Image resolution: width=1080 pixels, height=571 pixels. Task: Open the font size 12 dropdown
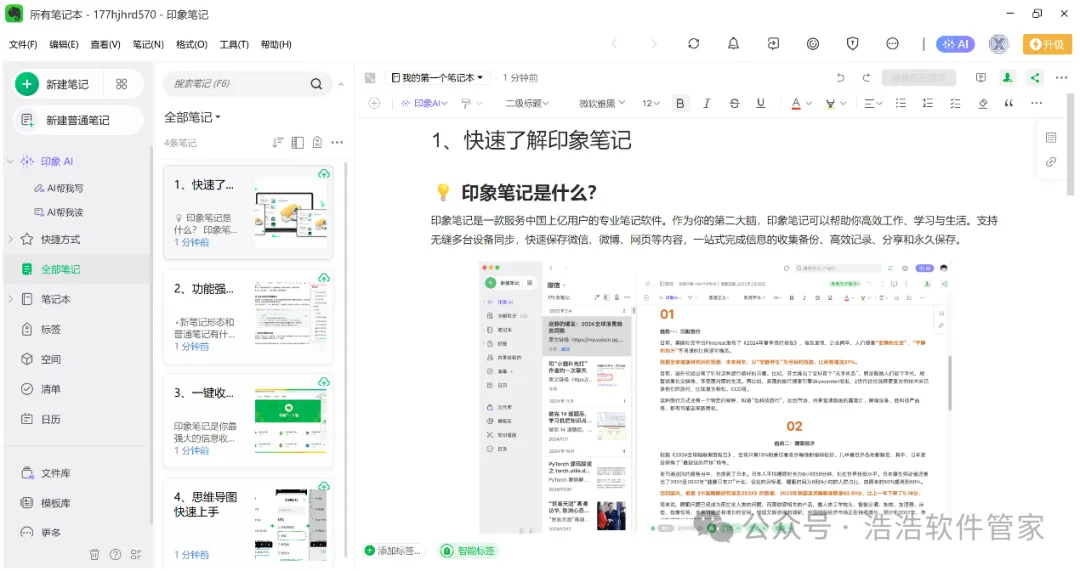[x=651, y=103]
